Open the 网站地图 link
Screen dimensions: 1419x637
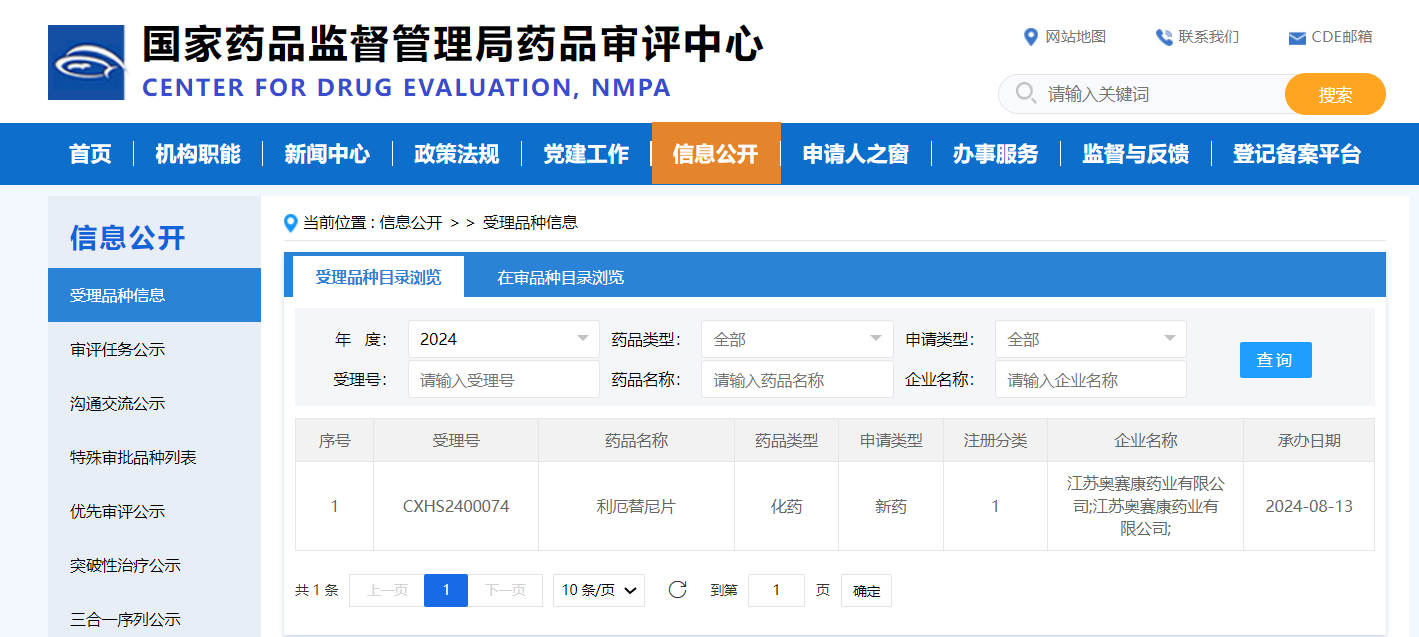(1076, 37)
